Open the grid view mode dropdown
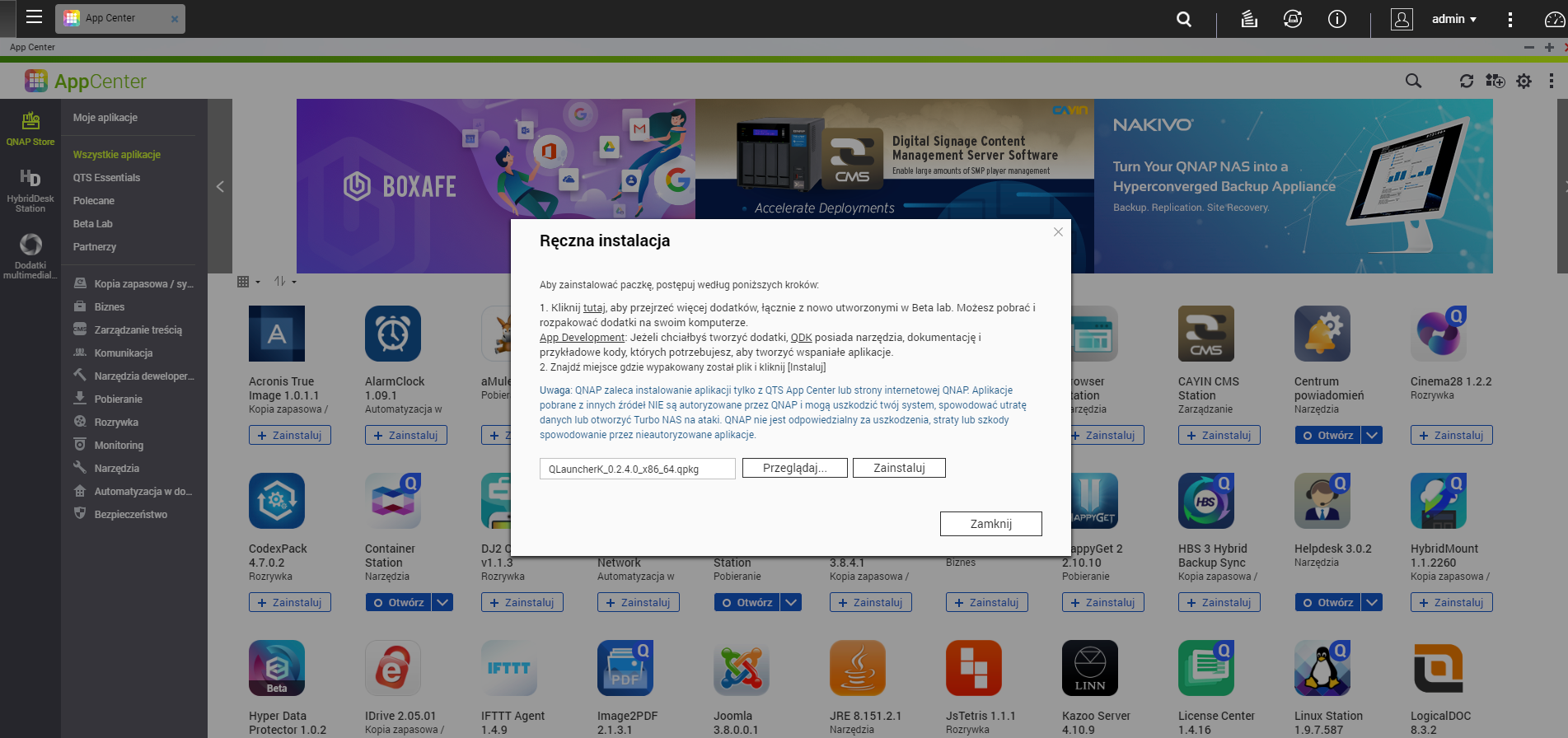This screenshot has width=1568, height=738. (248, 282)
